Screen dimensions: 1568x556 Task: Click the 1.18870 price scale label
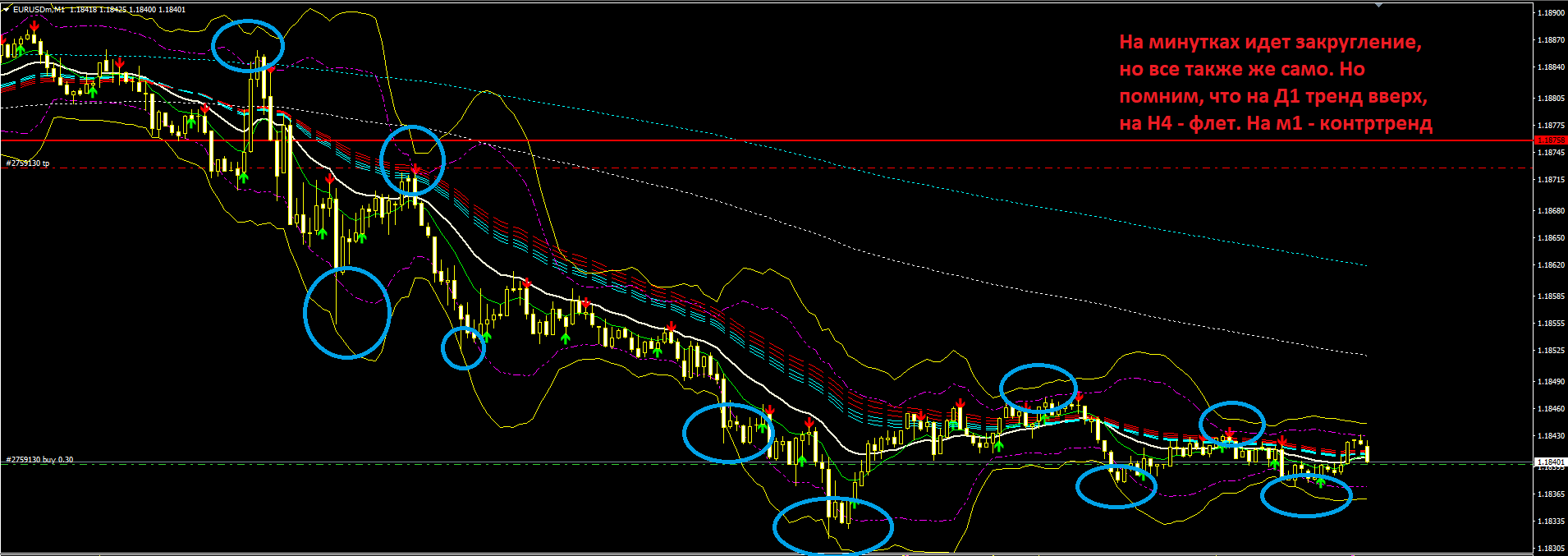pos(1551,39)
